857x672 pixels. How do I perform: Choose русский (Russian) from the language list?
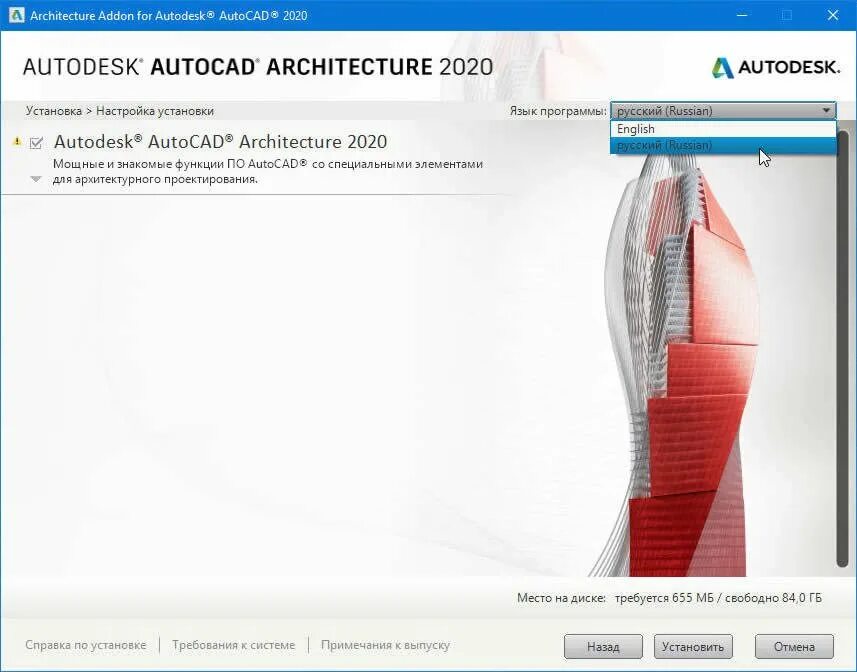tap(723, 145)
